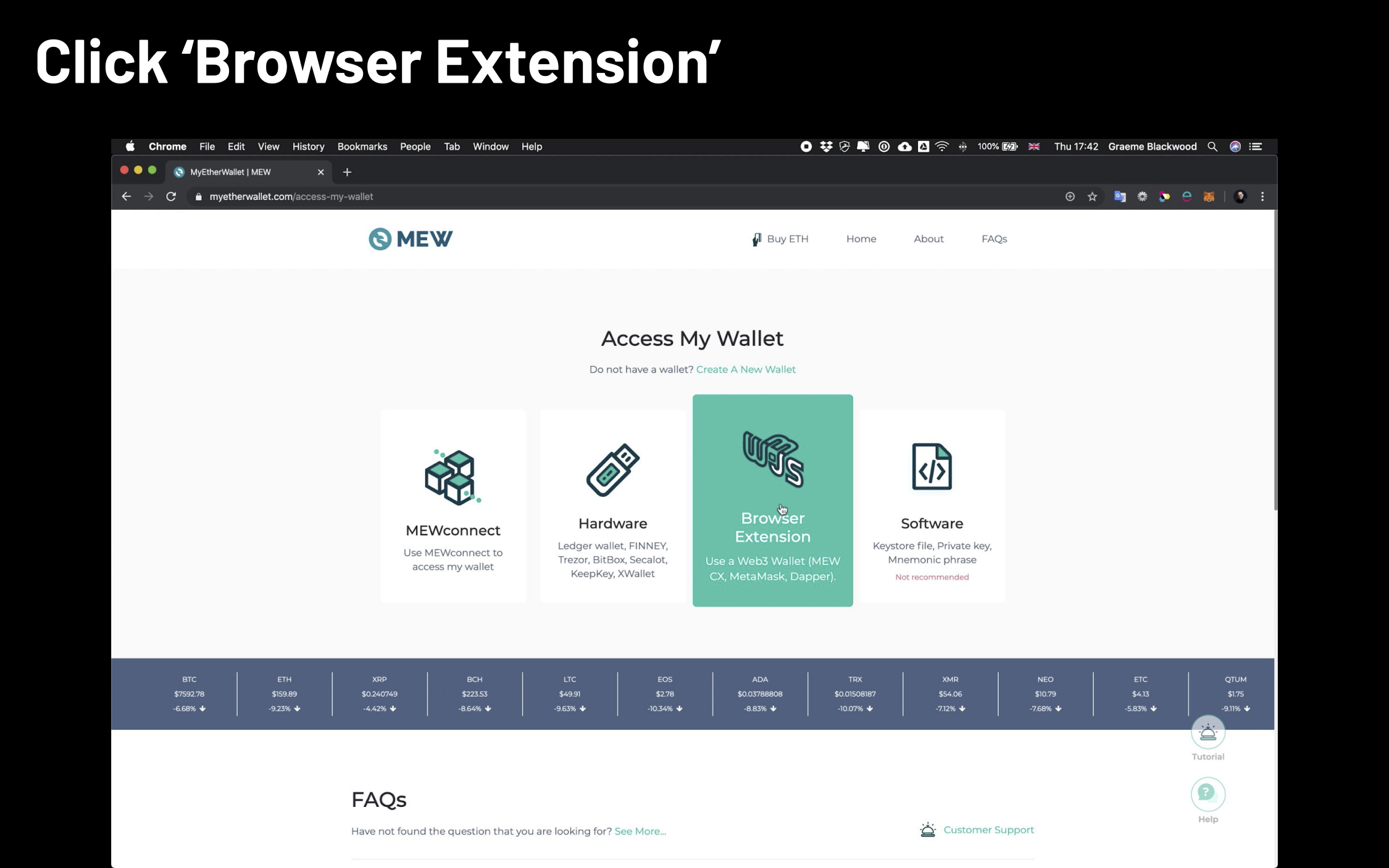This screenshot has height=868, width=1389.
Task: Click the Thu 17:42 clock
Action: 1076,146
